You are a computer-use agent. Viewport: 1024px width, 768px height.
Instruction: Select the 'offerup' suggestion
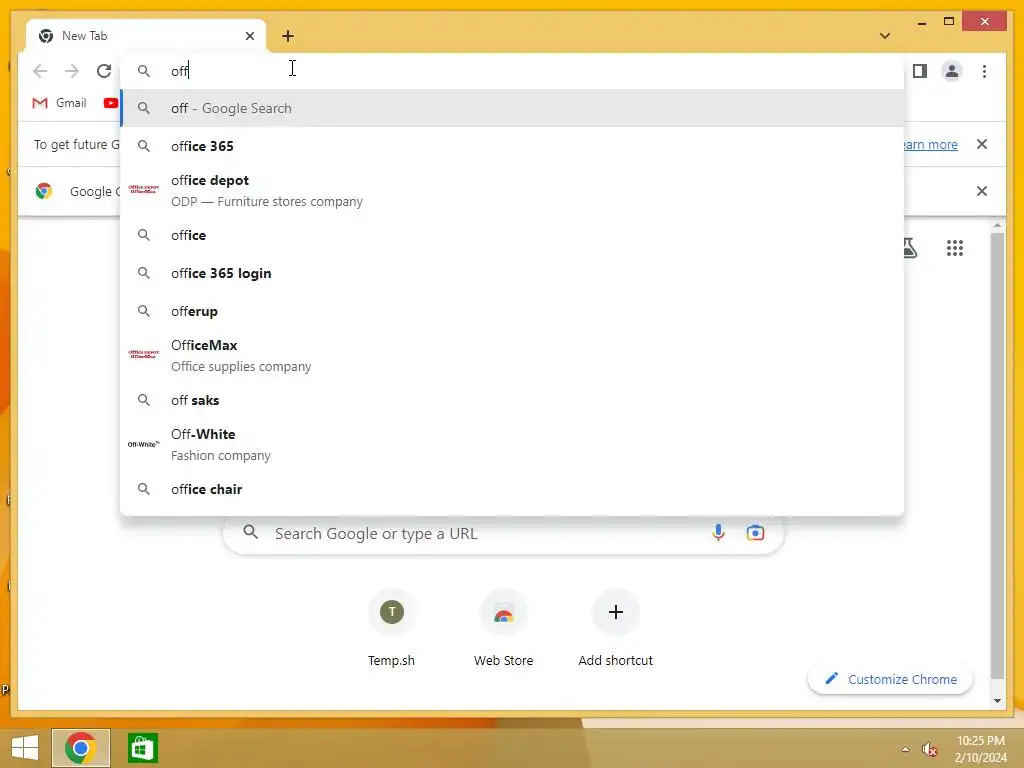[513, 311]
